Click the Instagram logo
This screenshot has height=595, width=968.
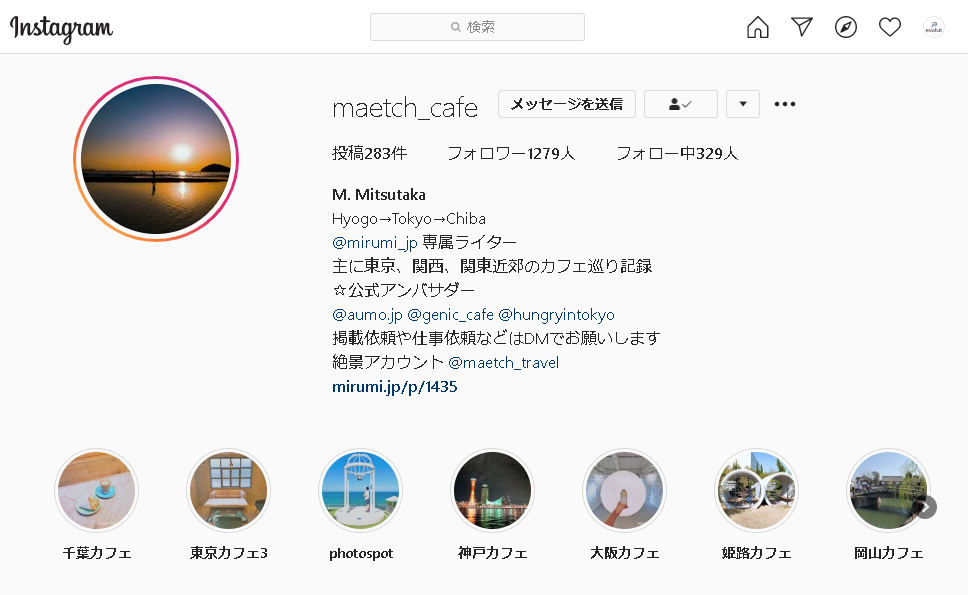point(61,28)
